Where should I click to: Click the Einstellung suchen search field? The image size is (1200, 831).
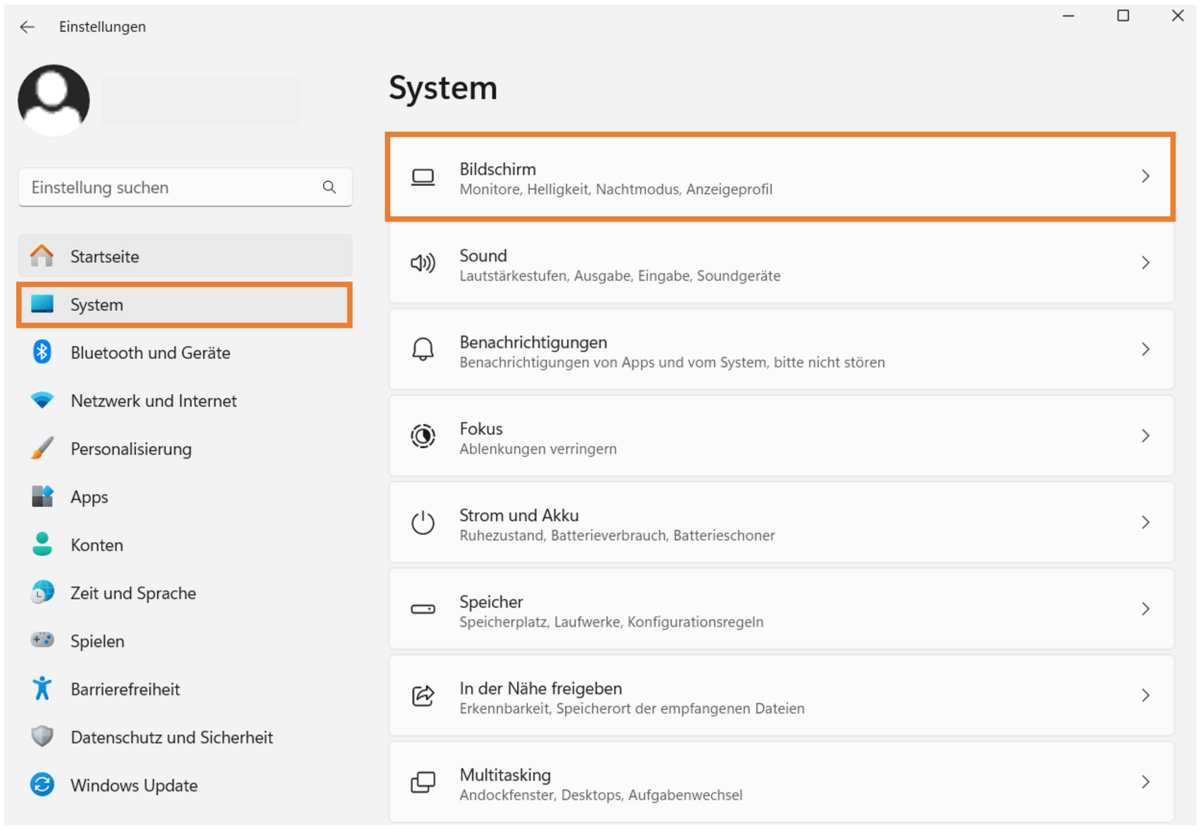pyautogui.click(x=185, y=187)
